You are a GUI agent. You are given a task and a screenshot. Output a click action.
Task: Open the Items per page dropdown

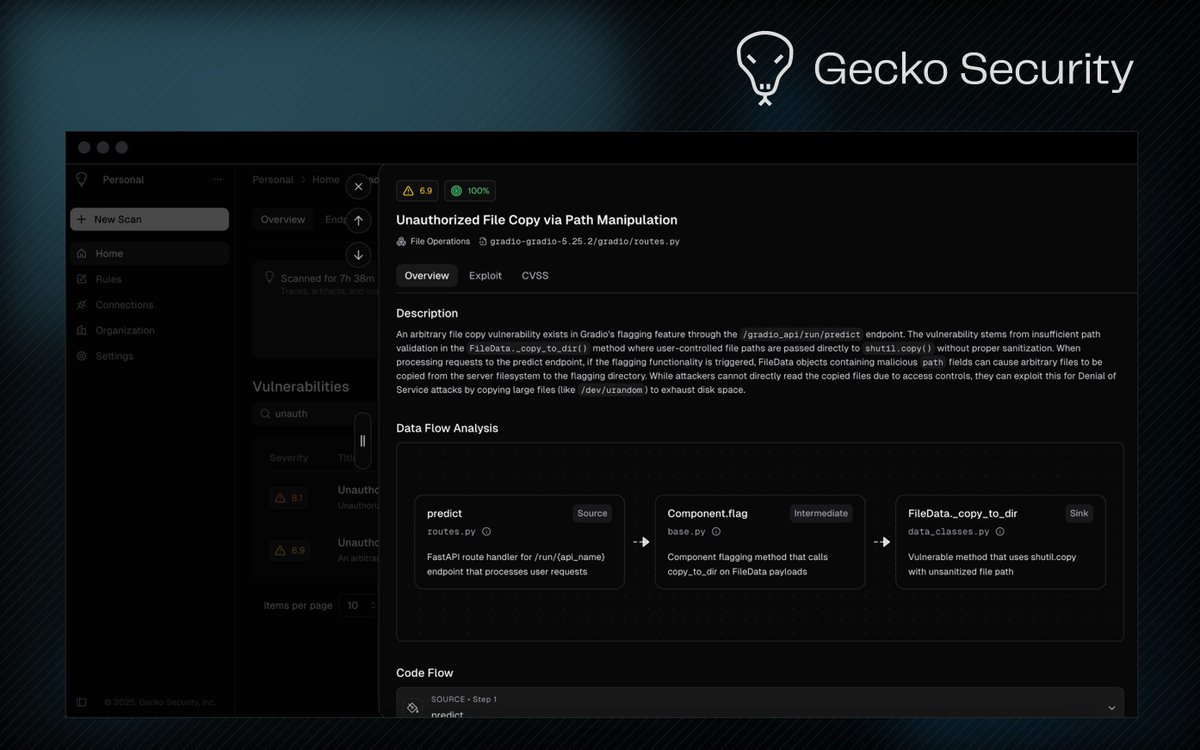click(358, 605)
